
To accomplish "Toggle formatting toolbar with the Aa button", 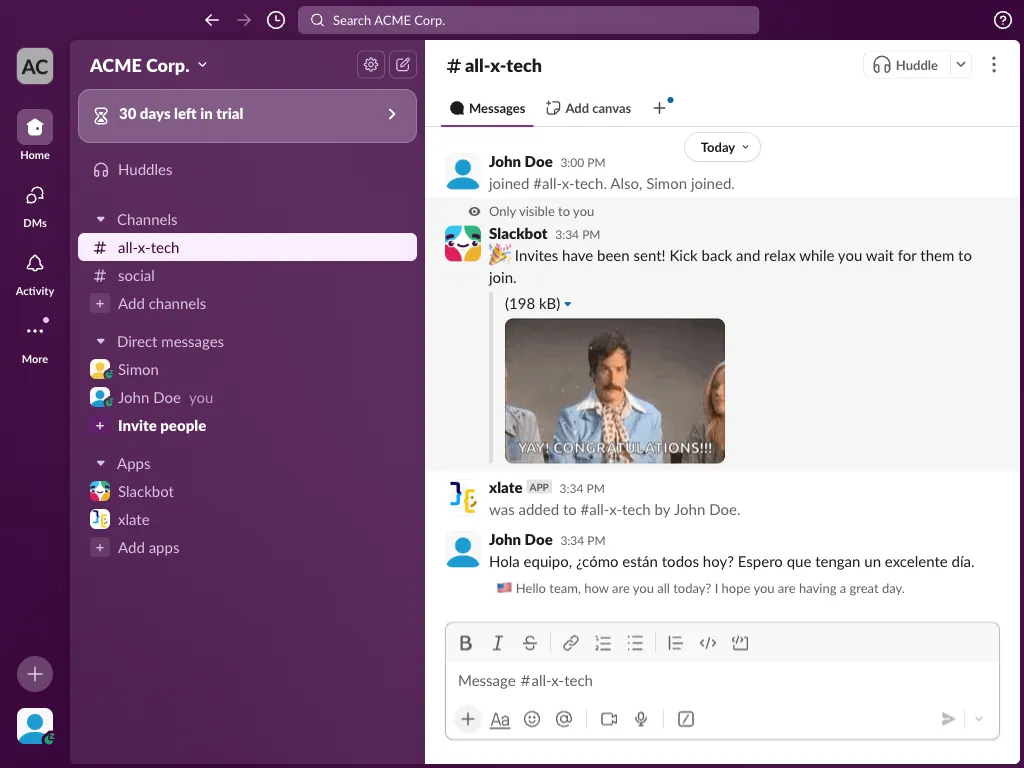I will coord(500,719).
